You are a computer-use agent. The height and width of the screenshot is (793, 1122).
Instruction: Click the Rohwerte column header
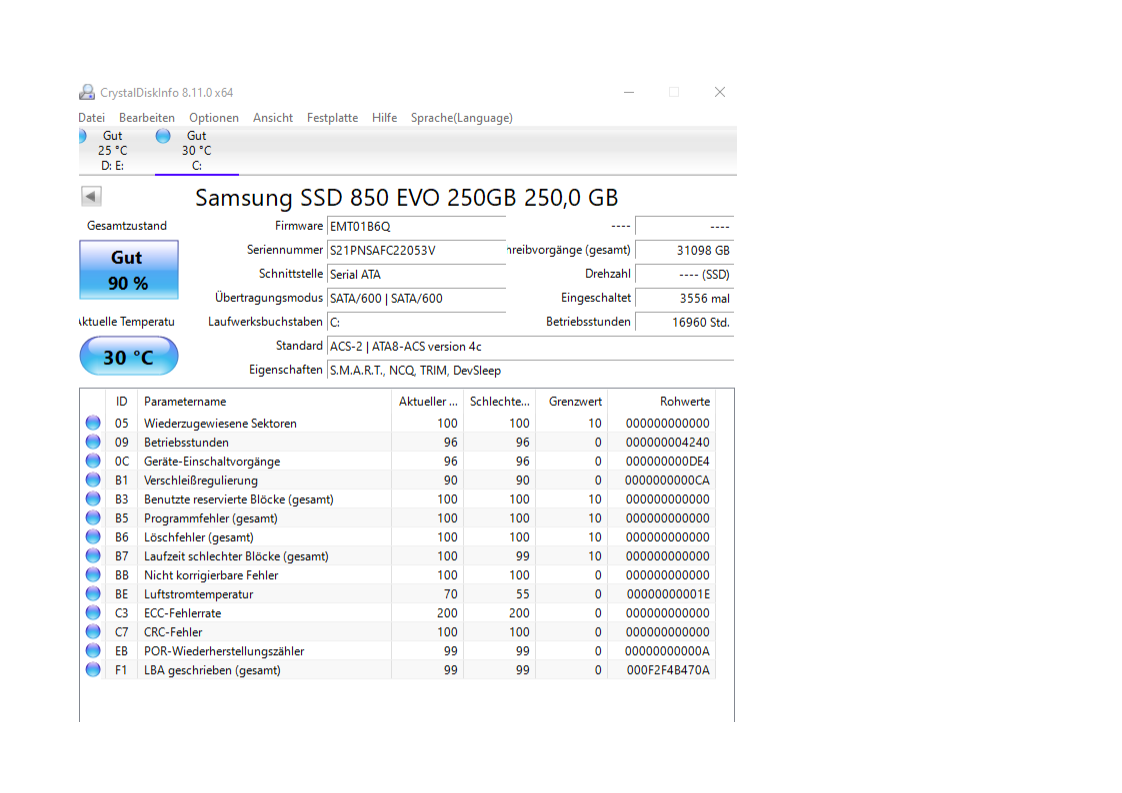click(662, 402)
